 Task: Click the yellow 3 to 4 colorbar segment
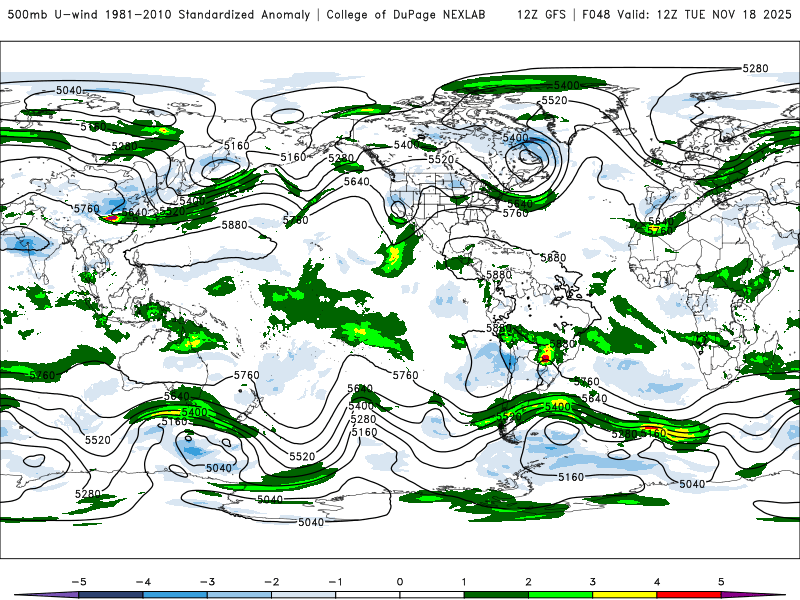point(624,595)
